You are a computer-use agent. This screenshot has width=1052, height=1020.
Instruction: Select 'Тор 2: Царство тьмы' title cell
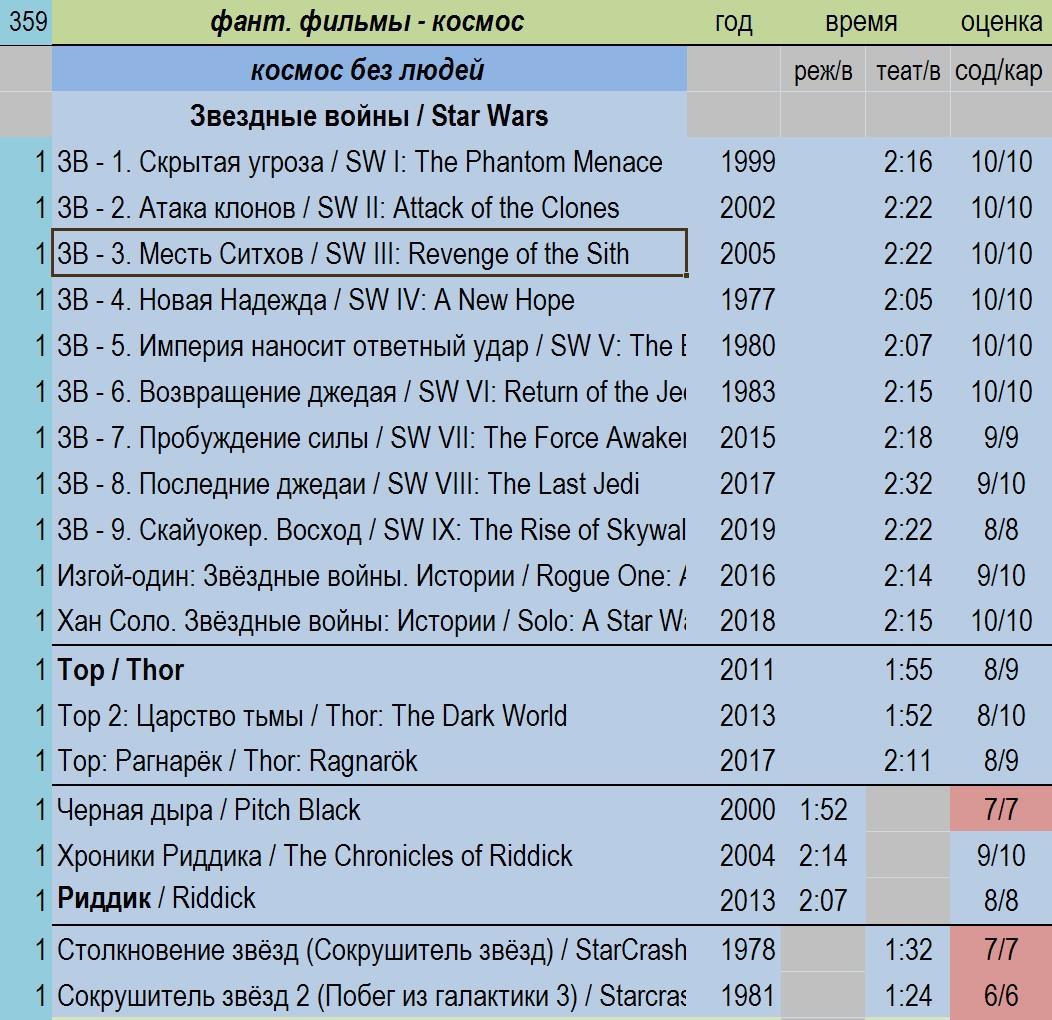click(x=369, y=715)
